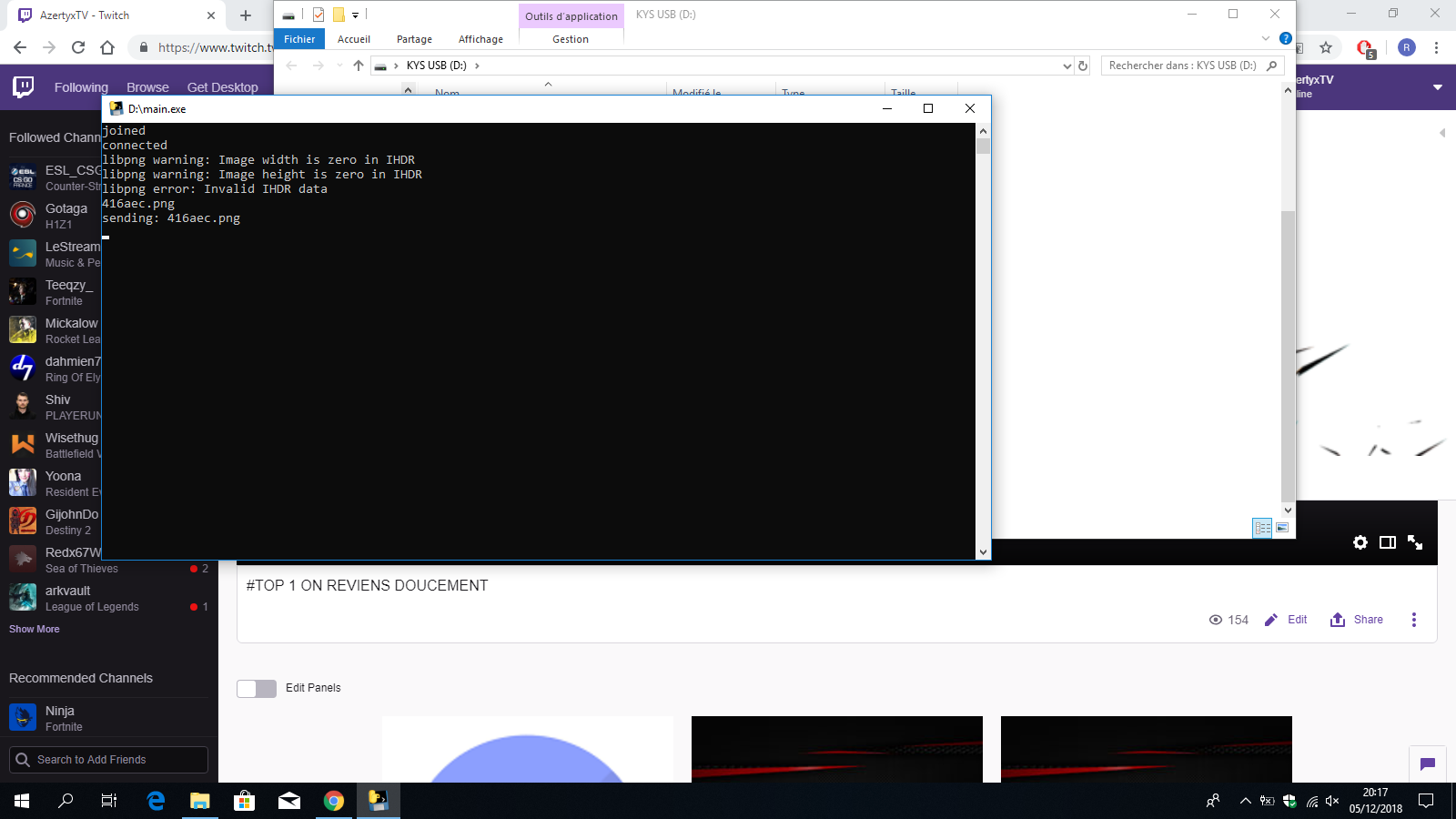Open the Wi-Fi network tray icon
The height and width of the screenshot is (819, 1456).
pyautogui.click(x=1311, y=801)
